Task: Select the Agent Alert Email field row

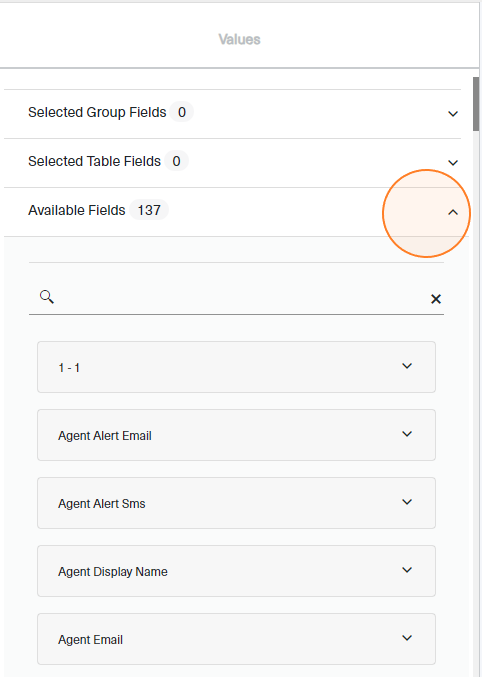Action: click(x=236, y=435)
